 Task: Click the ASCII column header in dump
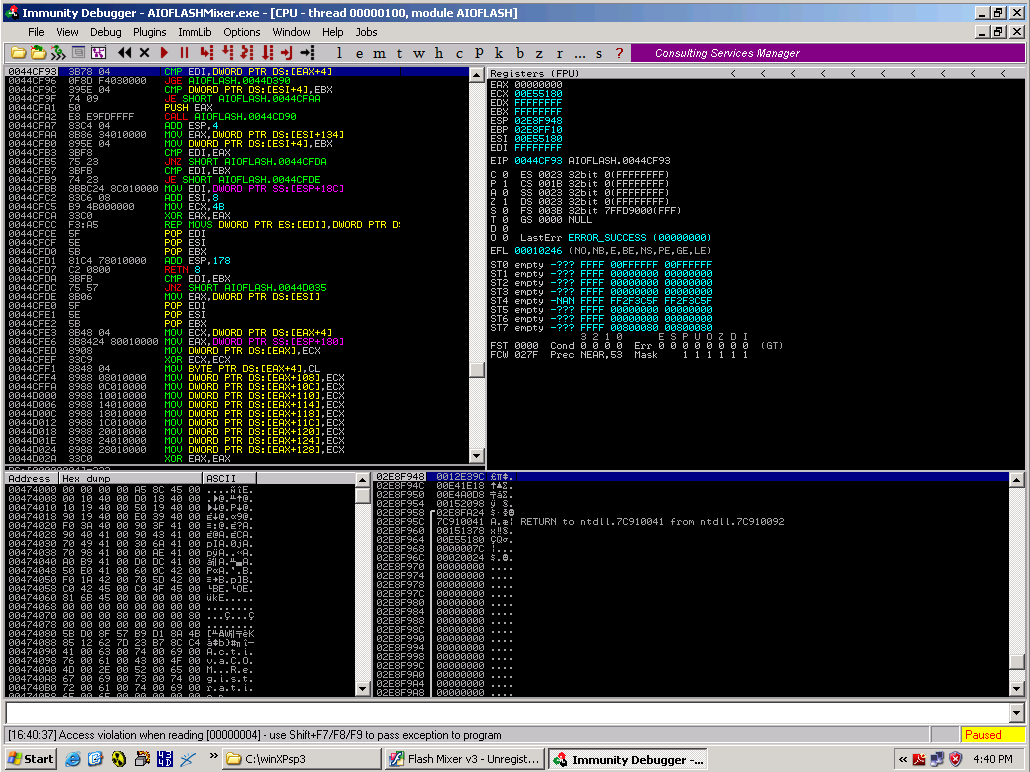[229, 478]
